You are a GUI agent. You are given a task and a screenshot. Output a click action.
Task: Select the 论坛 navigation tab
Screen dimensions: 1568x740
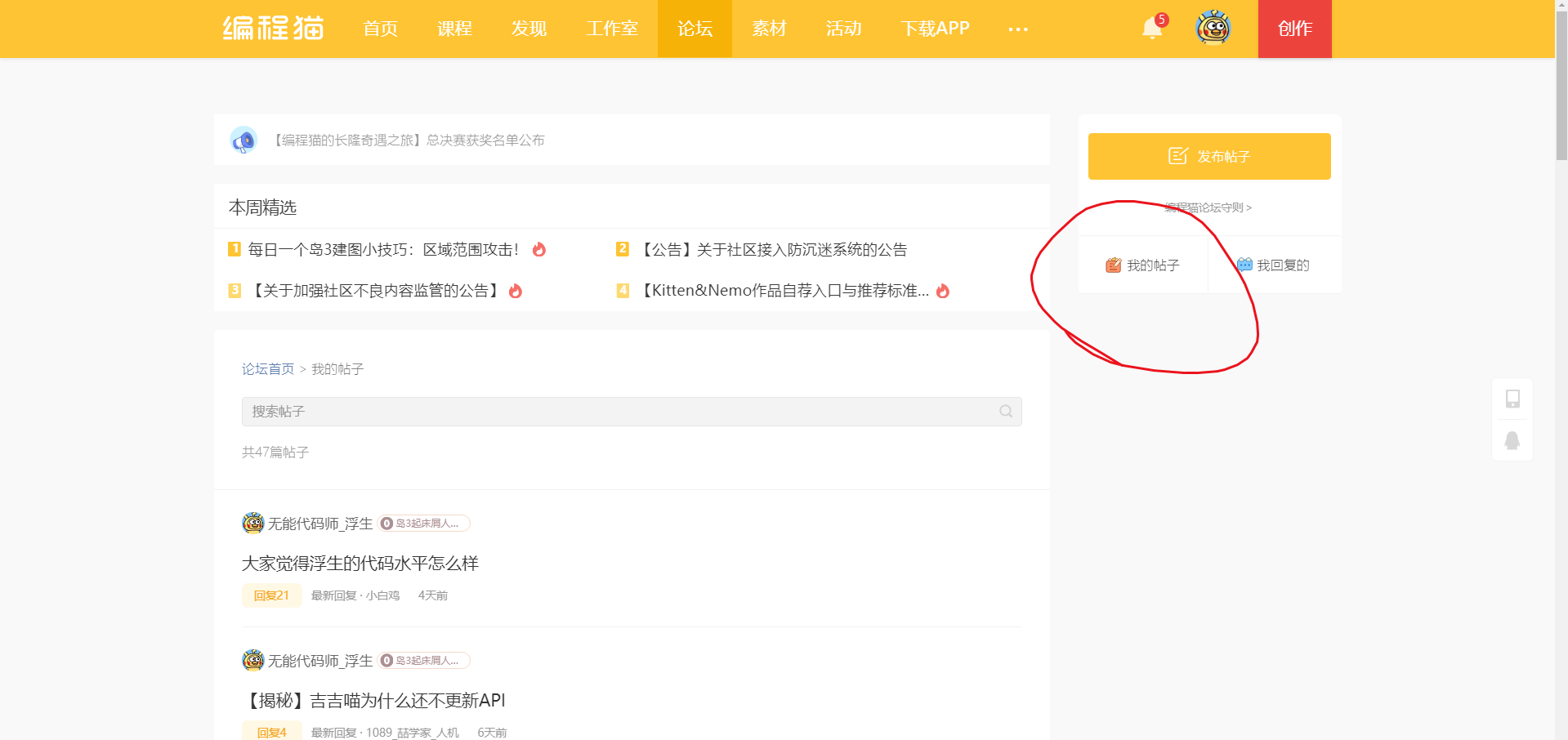[x=695, y=29]
